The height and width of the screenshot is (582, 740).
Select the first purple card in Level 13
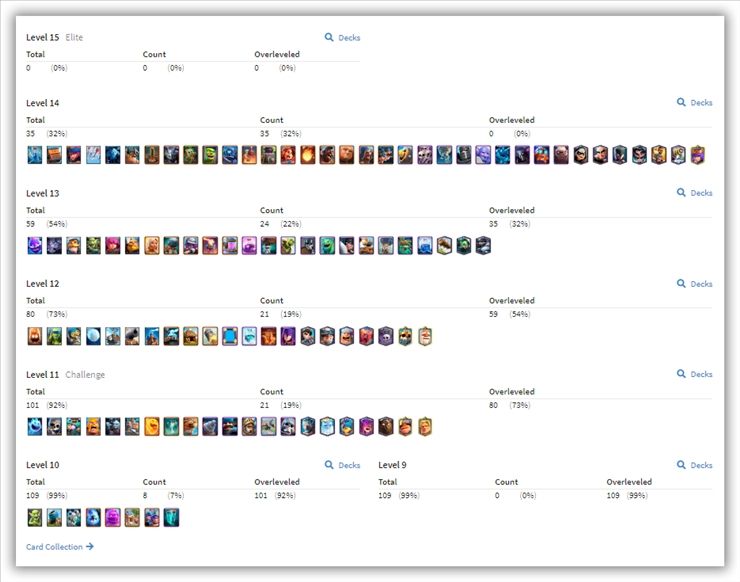click(x=34, y=245)
